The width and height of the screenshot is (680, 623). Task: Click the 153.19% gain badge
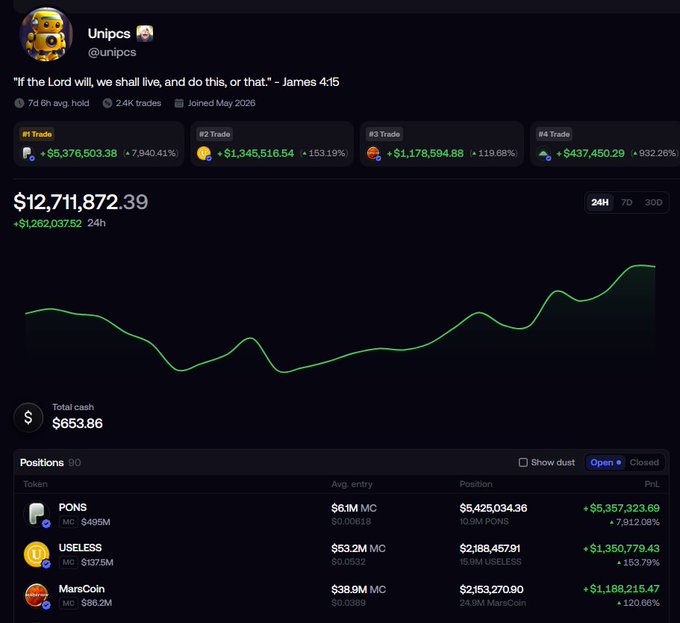click(x=324, y=153)
